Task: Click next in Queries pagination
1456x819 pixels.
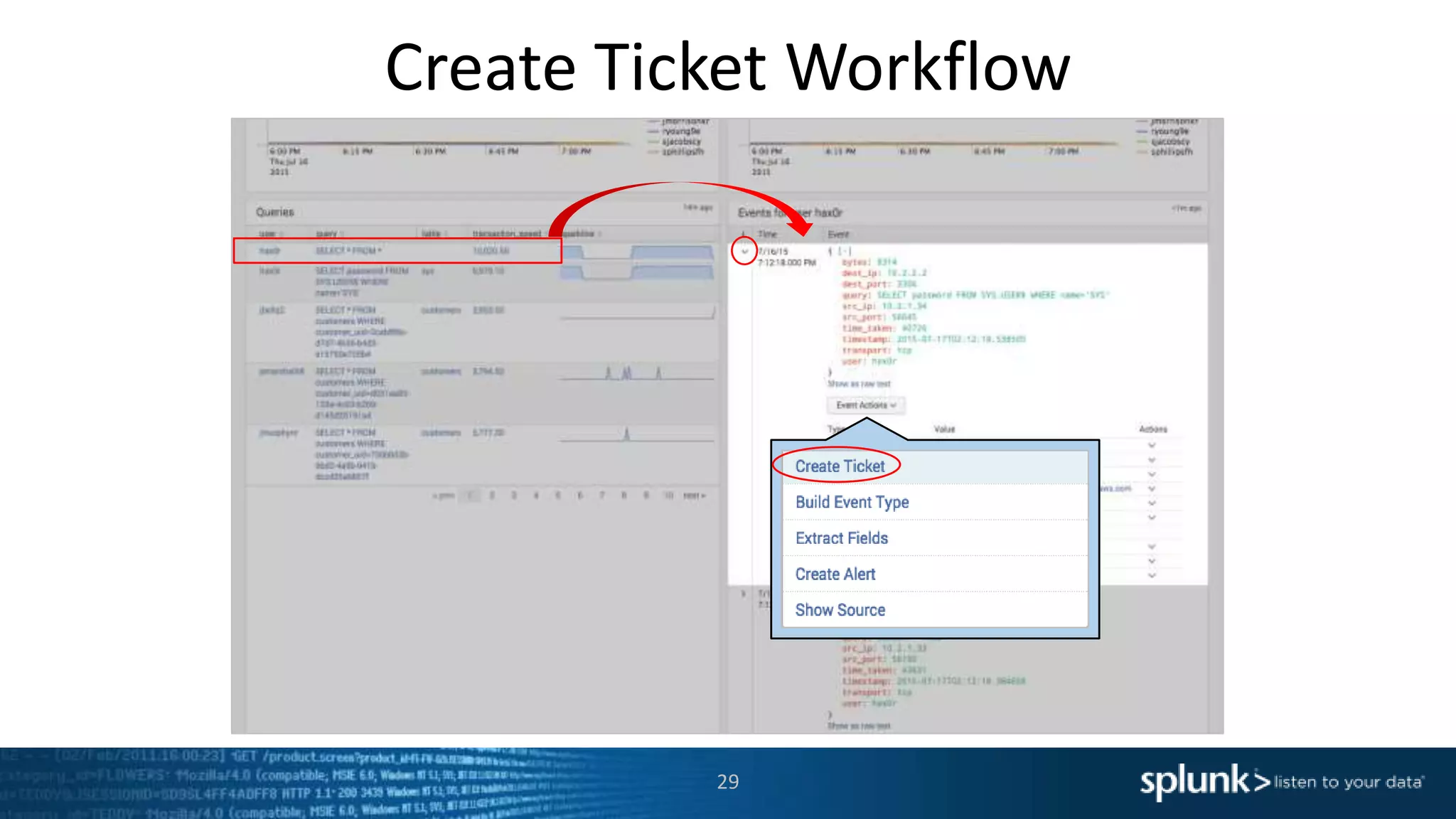Action: (x=694, y=496)
